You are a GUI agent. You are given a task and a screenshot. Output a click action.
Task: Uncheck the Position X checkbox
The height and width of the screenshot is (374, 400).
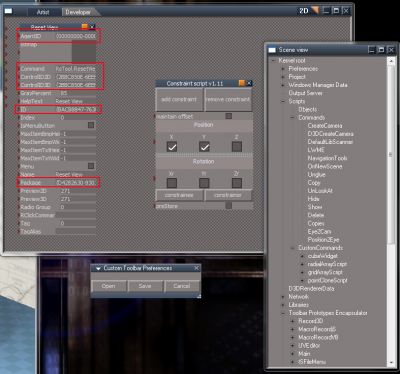(172, 147)
